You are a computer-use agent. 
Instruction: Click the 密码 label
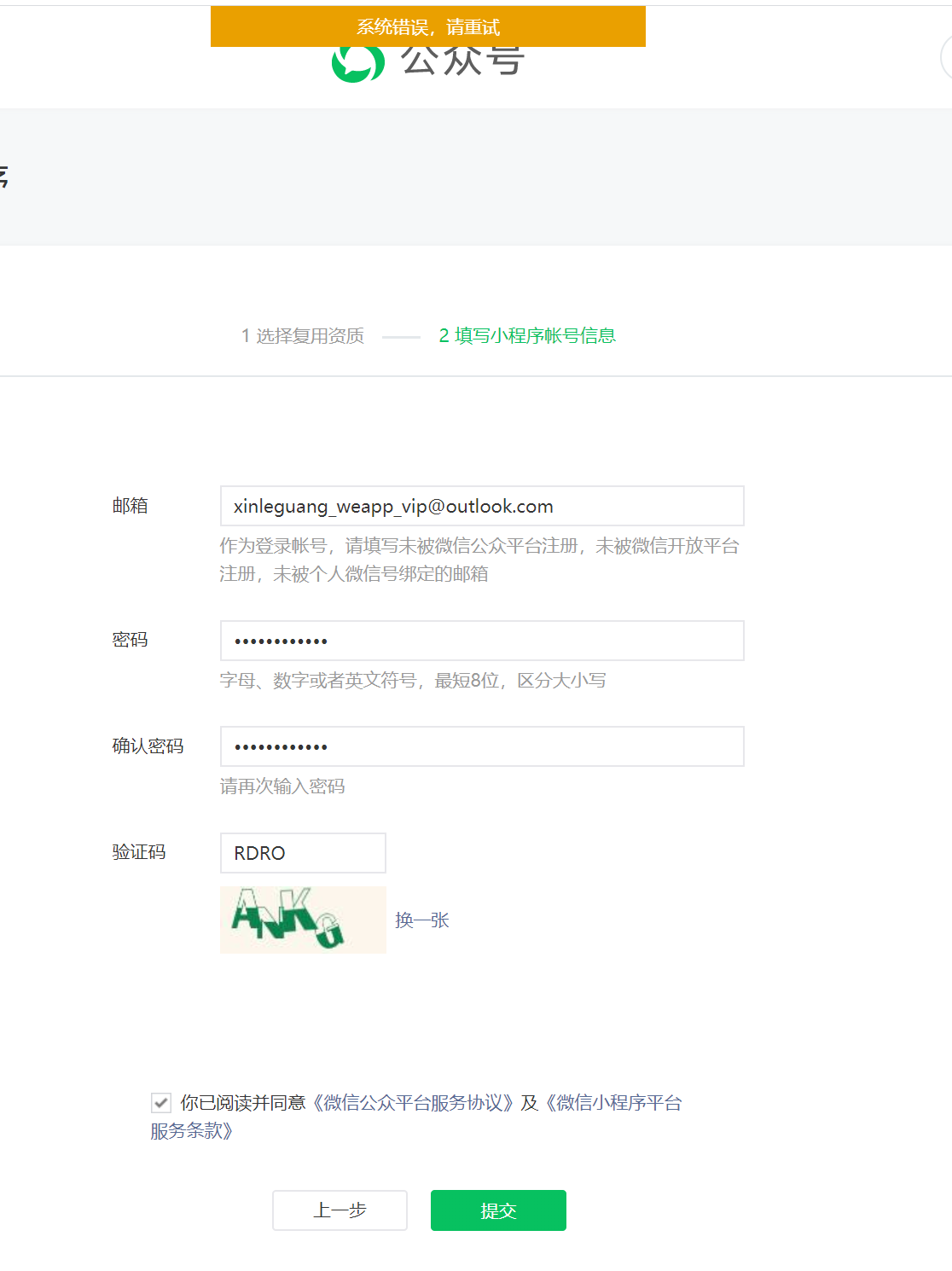(131, 640)
